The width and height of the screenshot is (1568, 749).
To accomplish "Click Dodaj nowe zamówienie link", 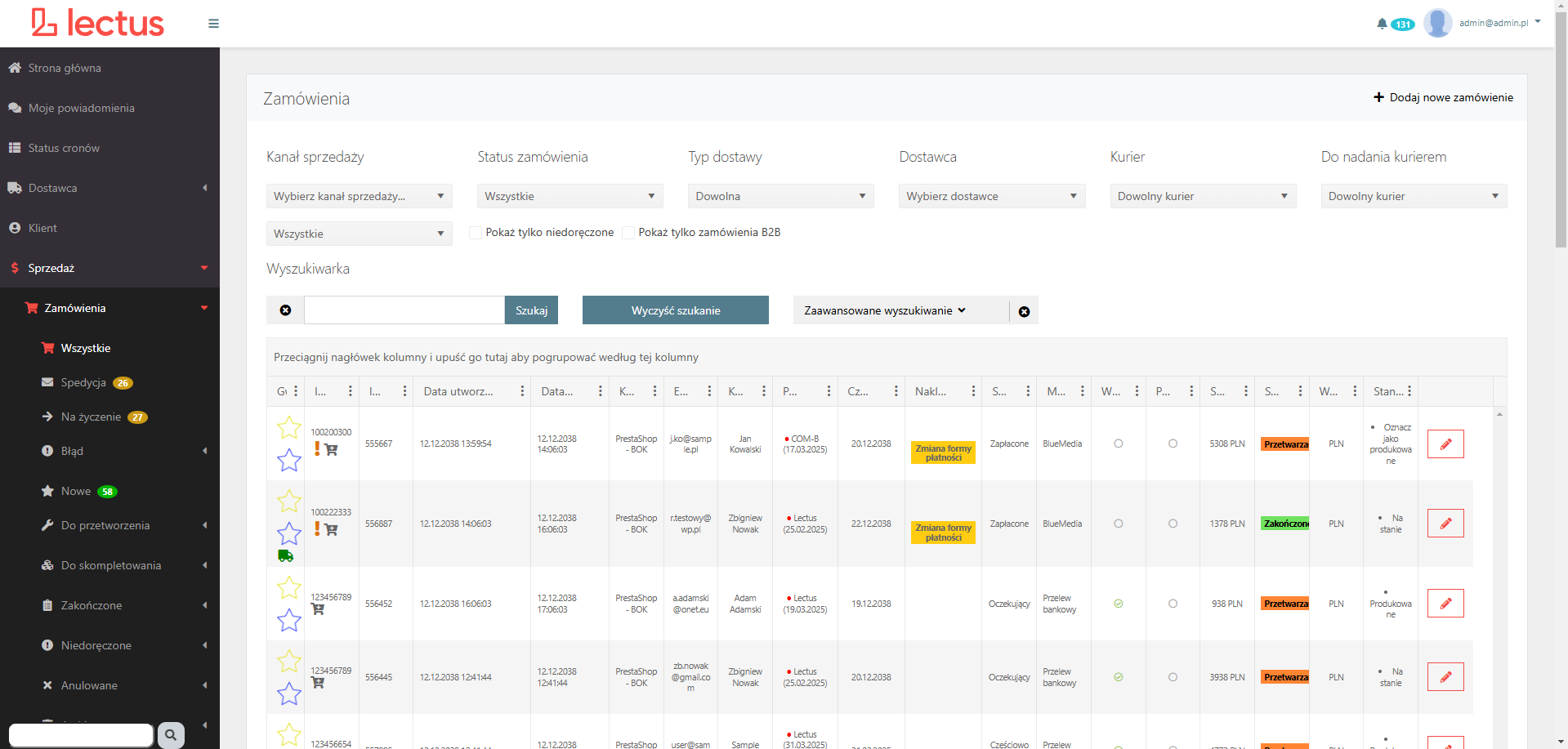I will pos(1451,97).
